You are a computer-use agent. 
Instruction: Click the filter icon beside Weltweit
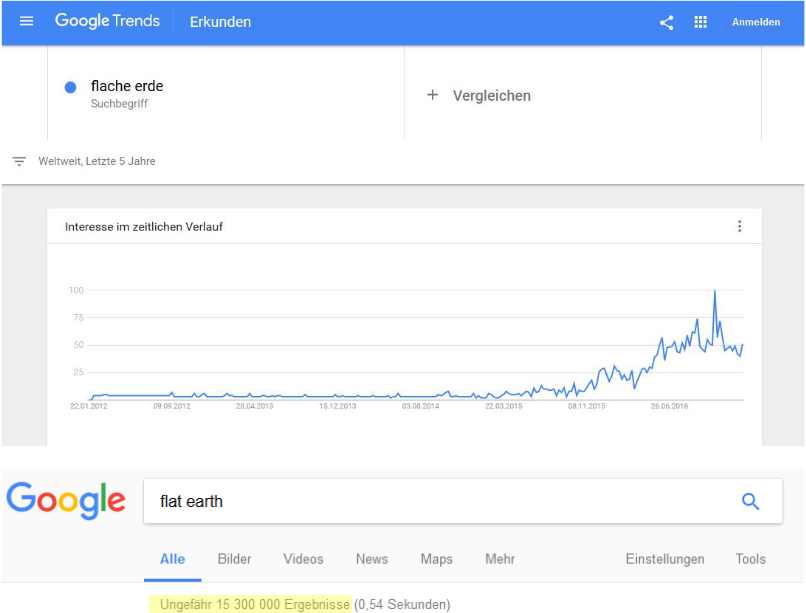[19, 161]
